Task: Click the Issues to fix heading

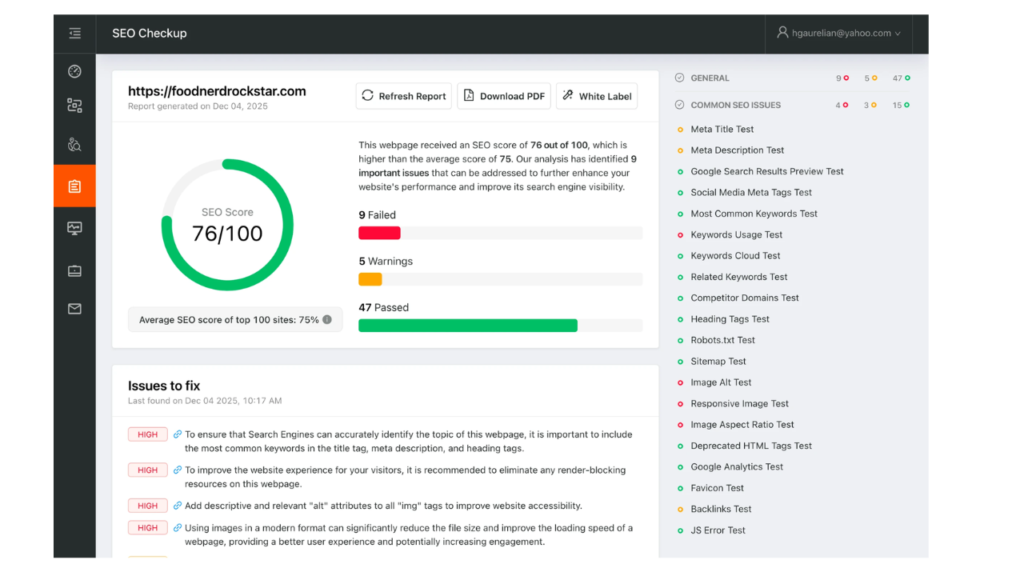Action: click(164, 386)
